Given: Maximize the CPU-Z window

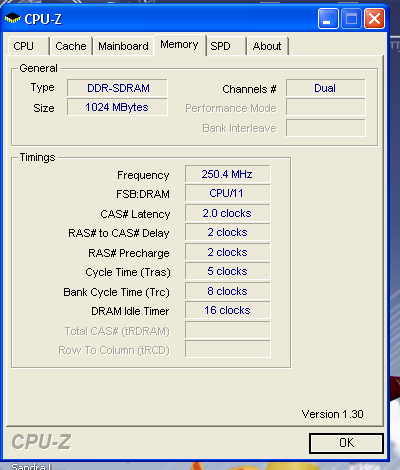Looking at the screenshot, I should click(351, 19).
